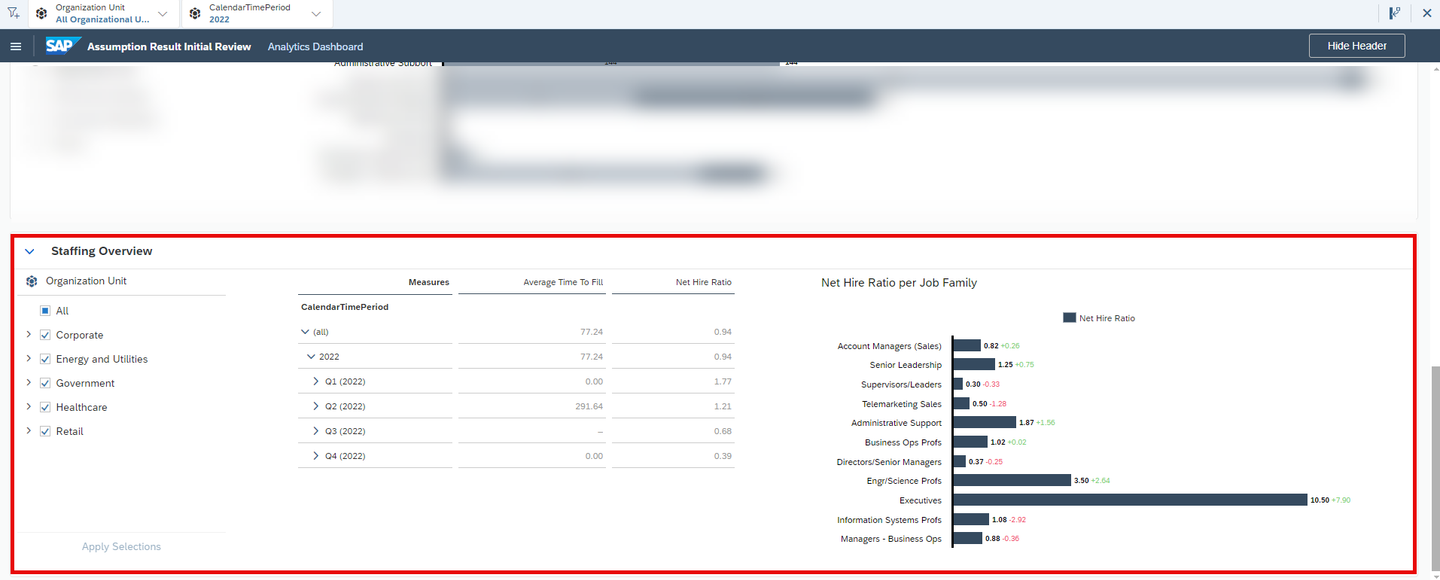Switch to the Analytics Dashboard tab
Viewport: 1440px width, 580px height.
pos(315,47)
